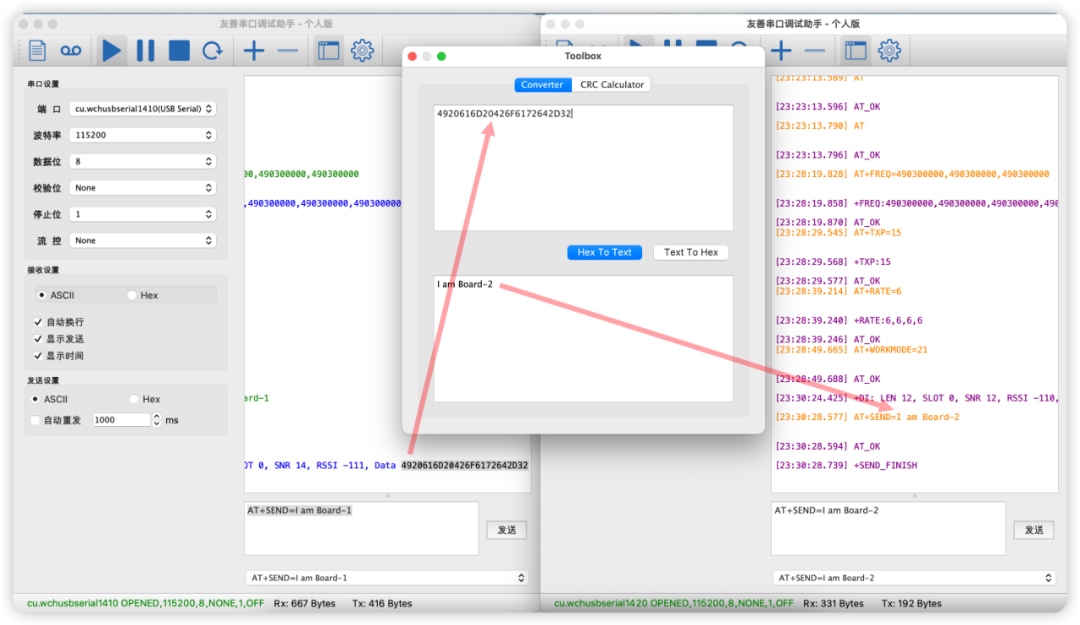
Task: Click the plus icon in left window toolbar
Action: pos(254,50)
